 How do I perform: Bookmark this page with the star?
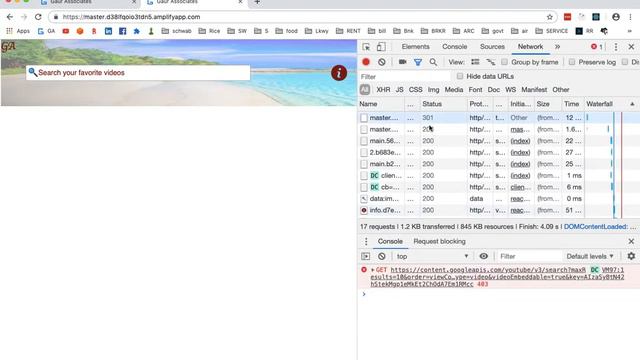click(x=549, y=17)
